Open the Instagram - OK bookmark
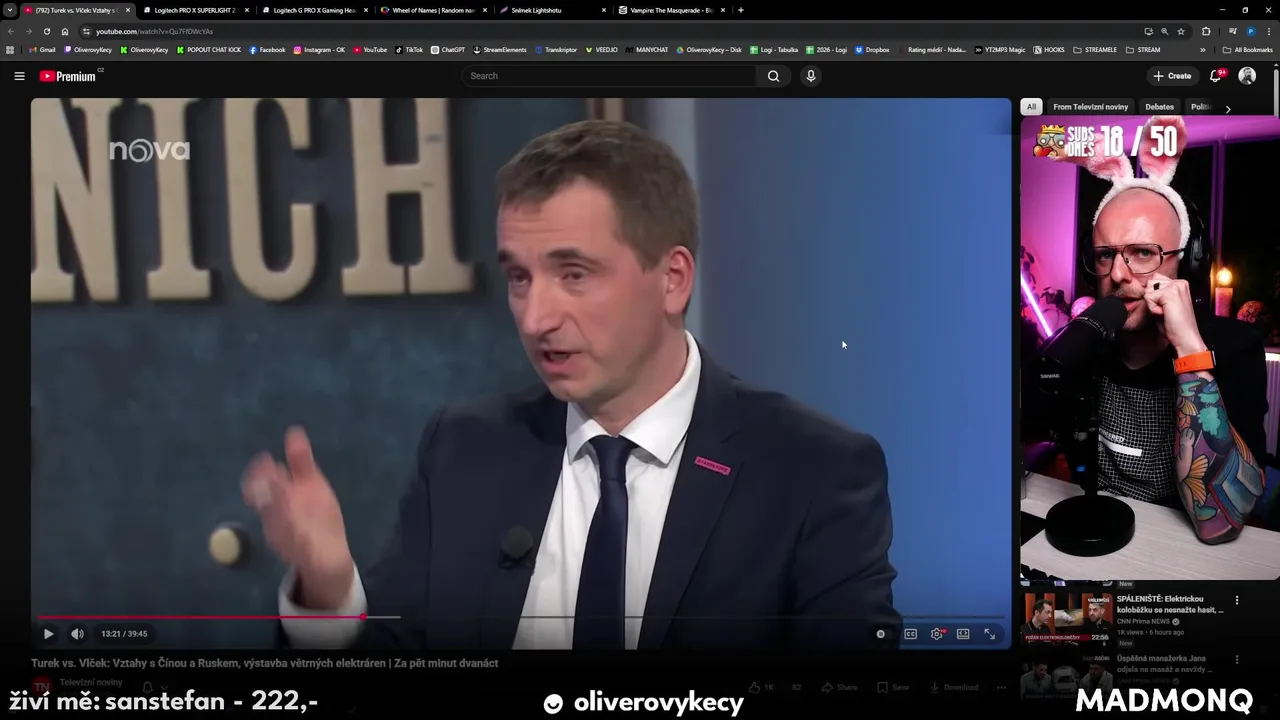Viewport: 1280px width, 720px height. [x=319, y=49]
